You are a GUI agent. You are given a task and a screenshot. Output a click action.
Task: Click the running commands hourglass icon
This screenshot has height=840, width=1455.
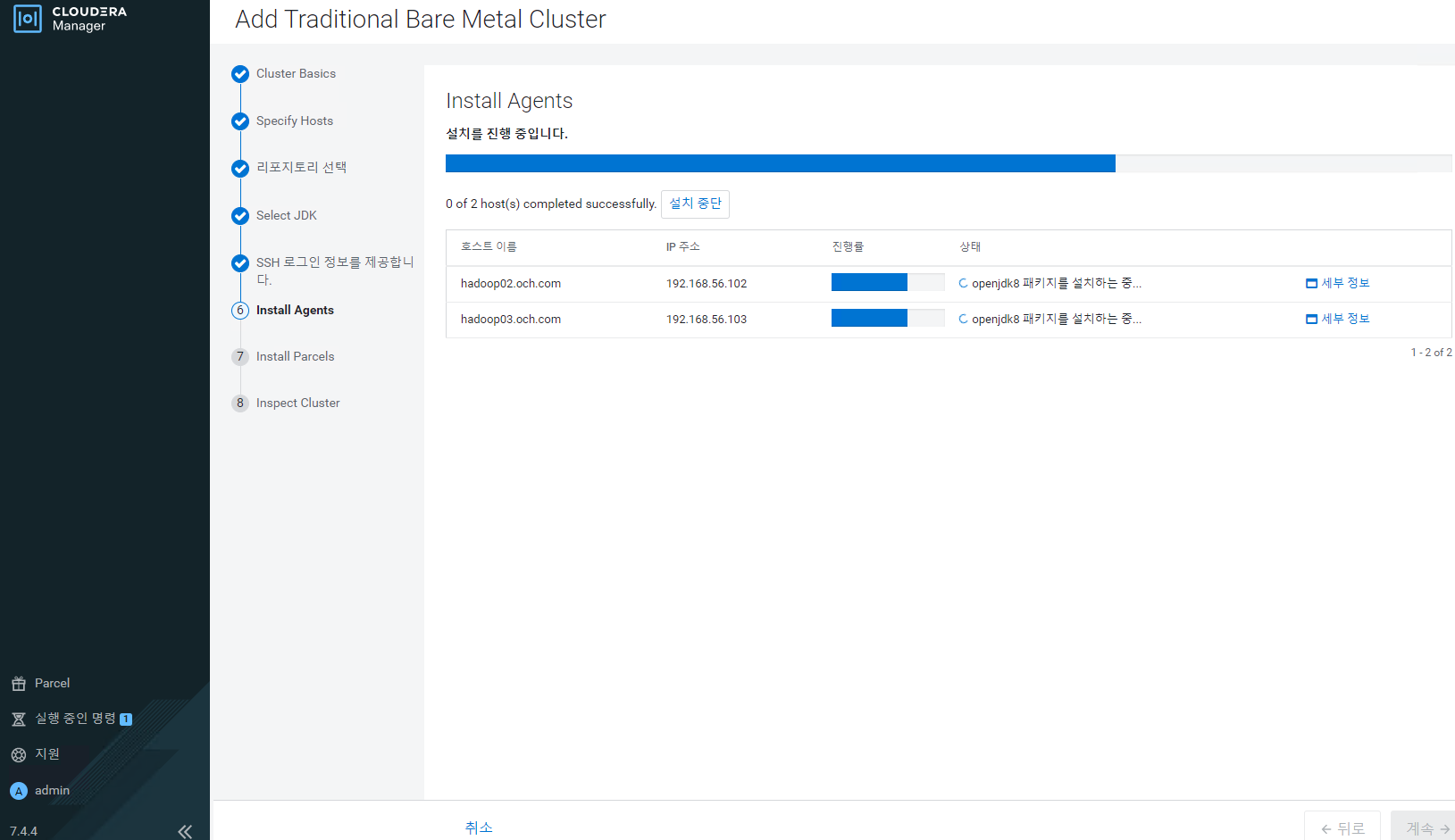click(19, 719)
